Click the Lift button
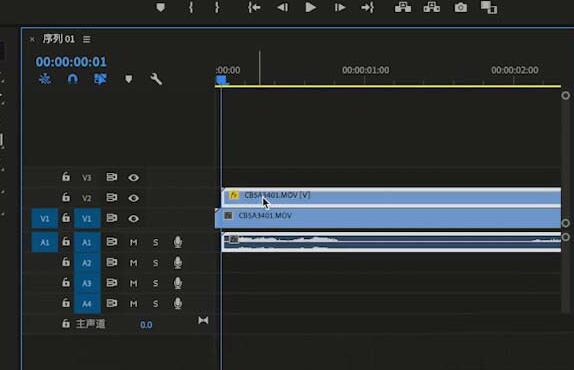The height and width of the screenshot is (370, 574). click(x=403, y=7)
